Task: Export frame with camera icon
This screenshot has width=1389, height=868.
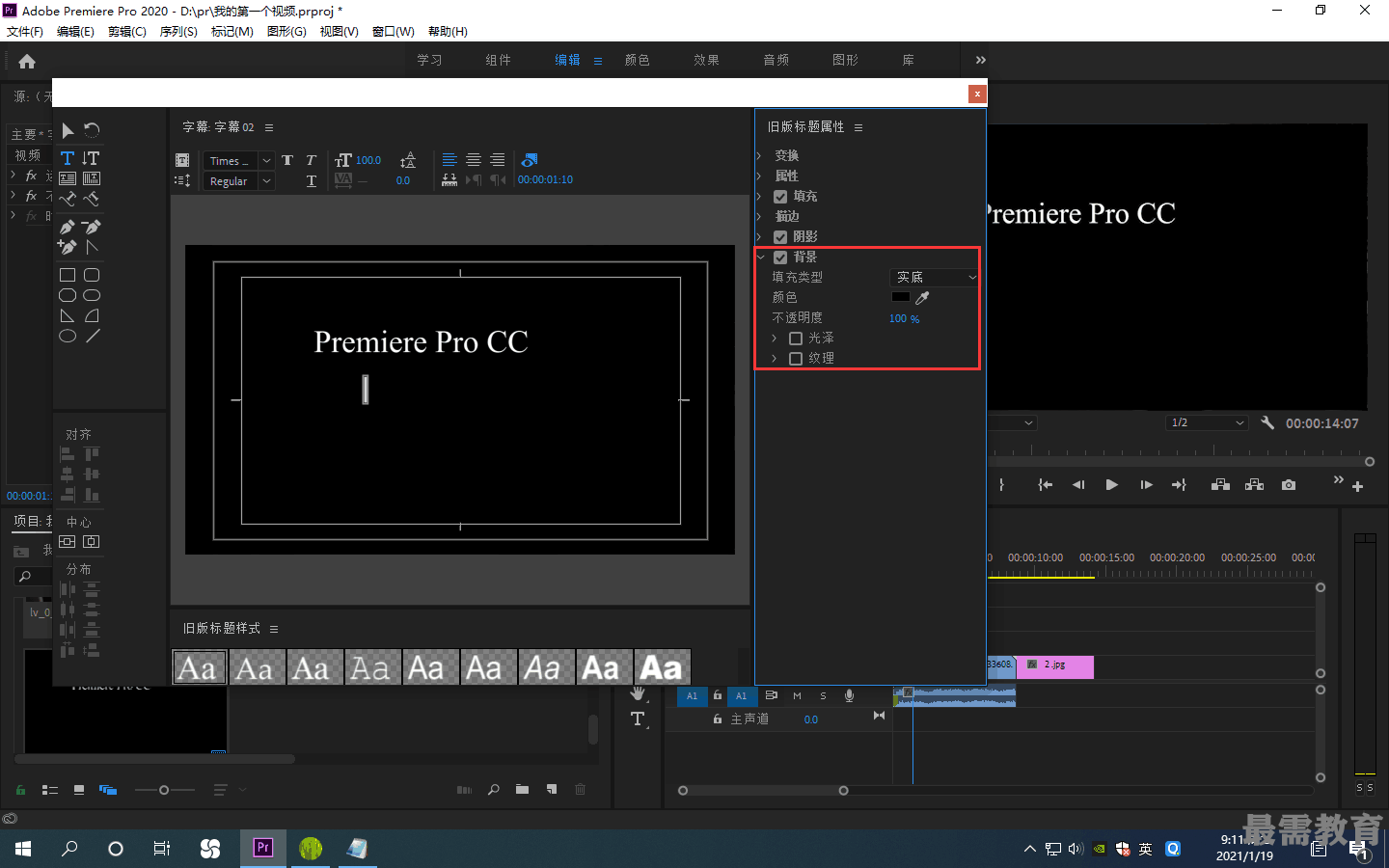Action: coord(1289,485)
